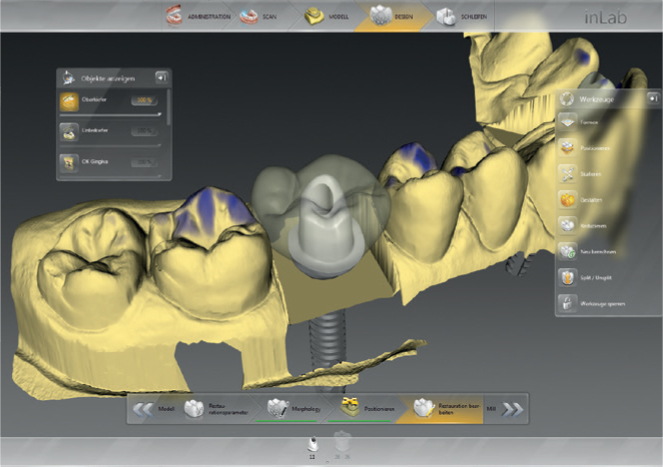663x467 pixels.
Task: Toggle Oberkiefer visibility icon
Action: 69,101
